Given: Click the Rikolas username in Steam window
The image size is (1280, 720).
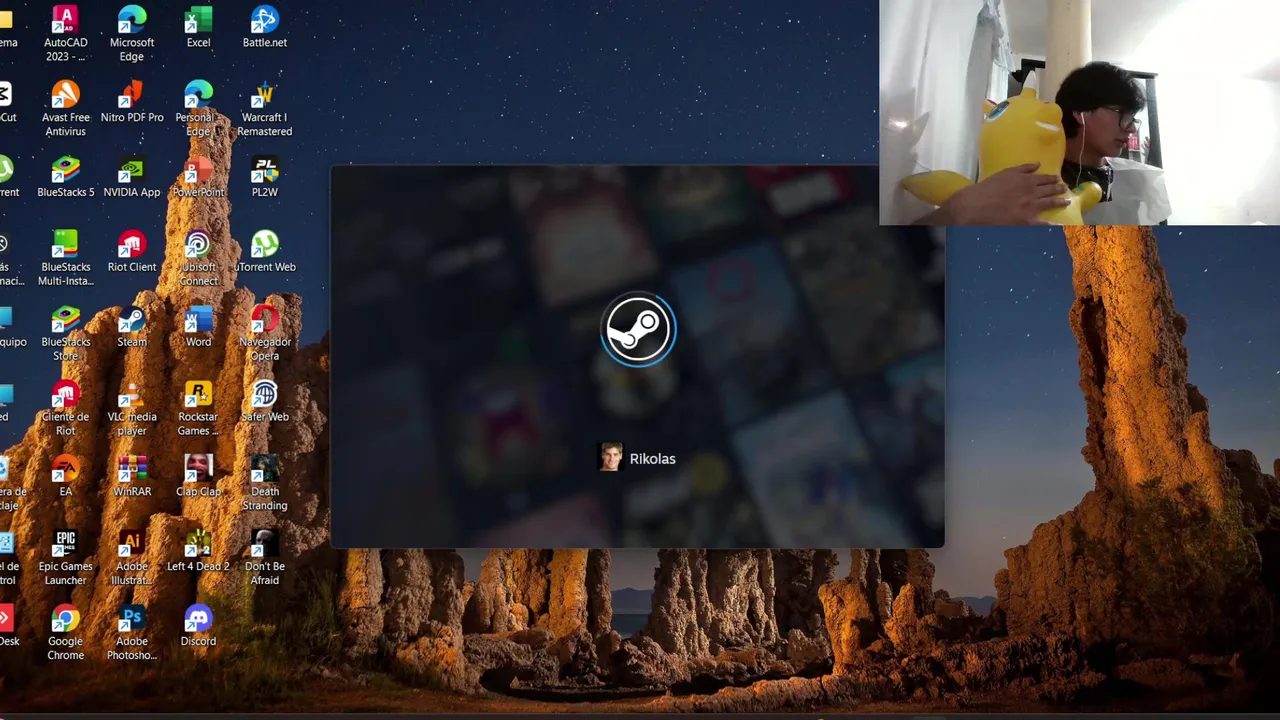Looking at the screenshot, I should (x=652, y=459).
